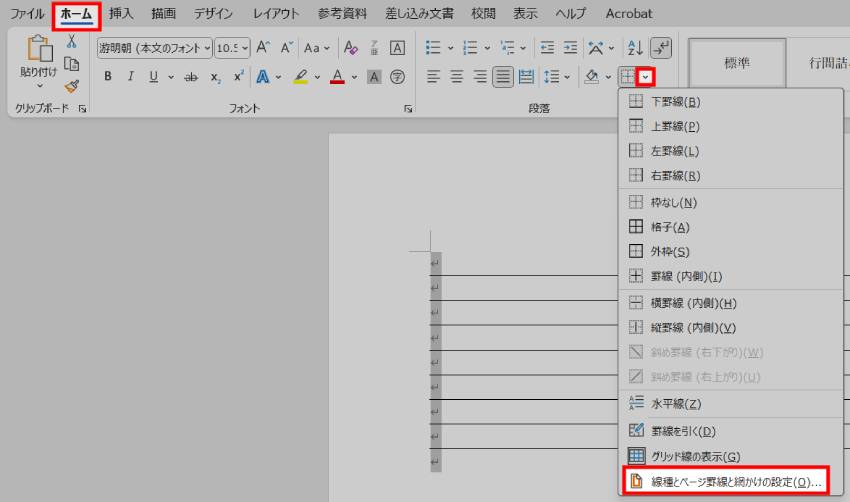850x502 pixels.
Task: Choose 線種とページ罫線と網かけの設定 menu entry
Action: click(725, 482)
